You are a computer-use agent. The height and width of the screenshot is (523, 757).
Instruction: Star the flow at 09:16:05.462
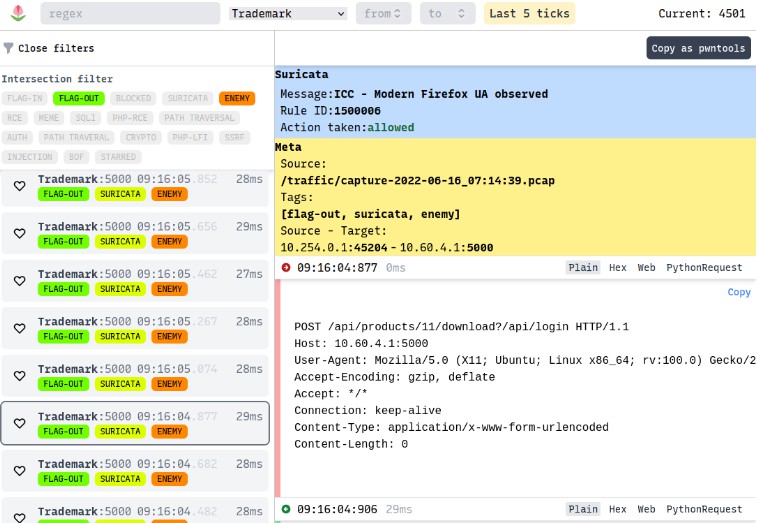(19, 280)
